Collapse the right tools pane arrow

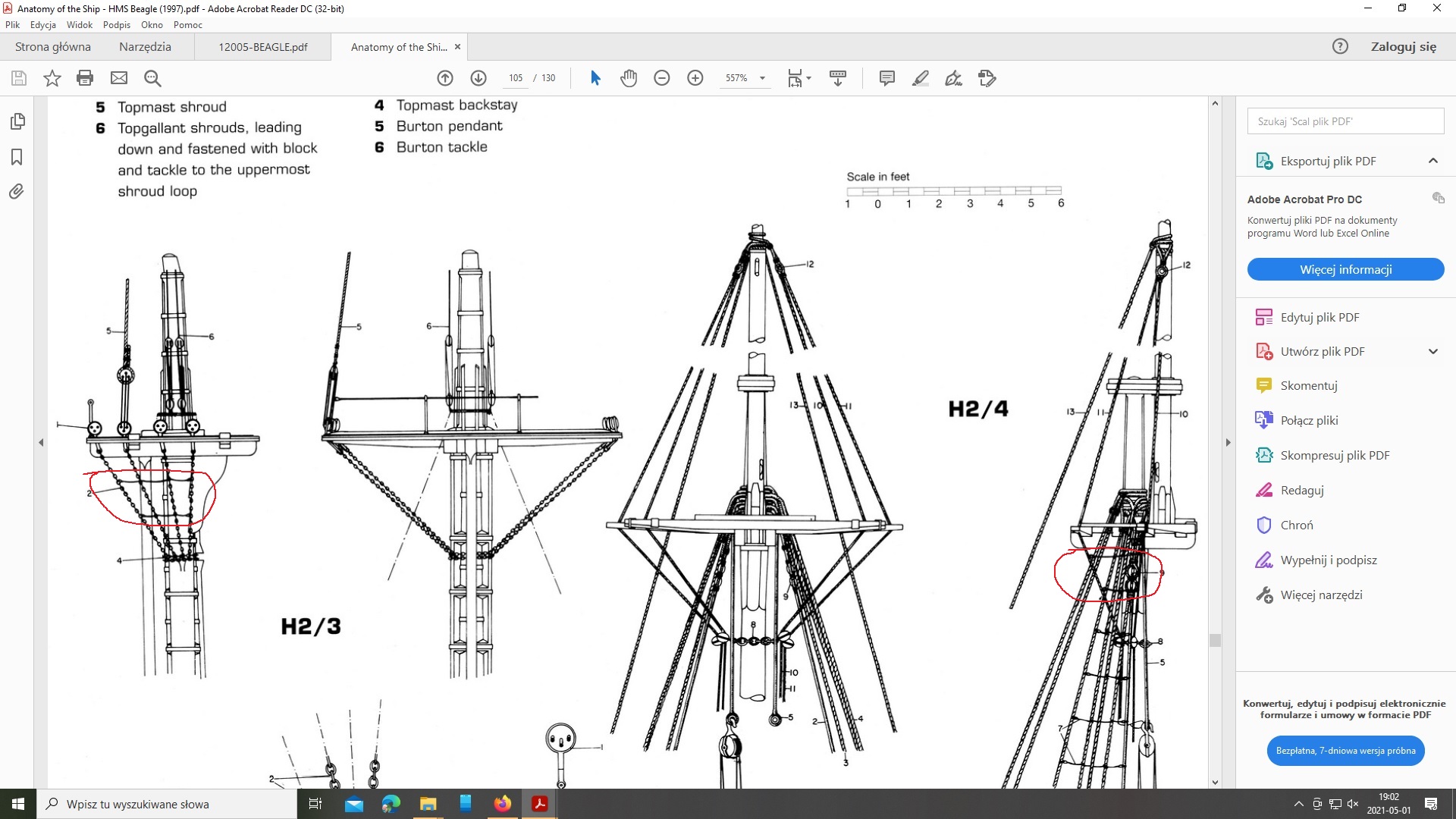(x=1228, y=442)
